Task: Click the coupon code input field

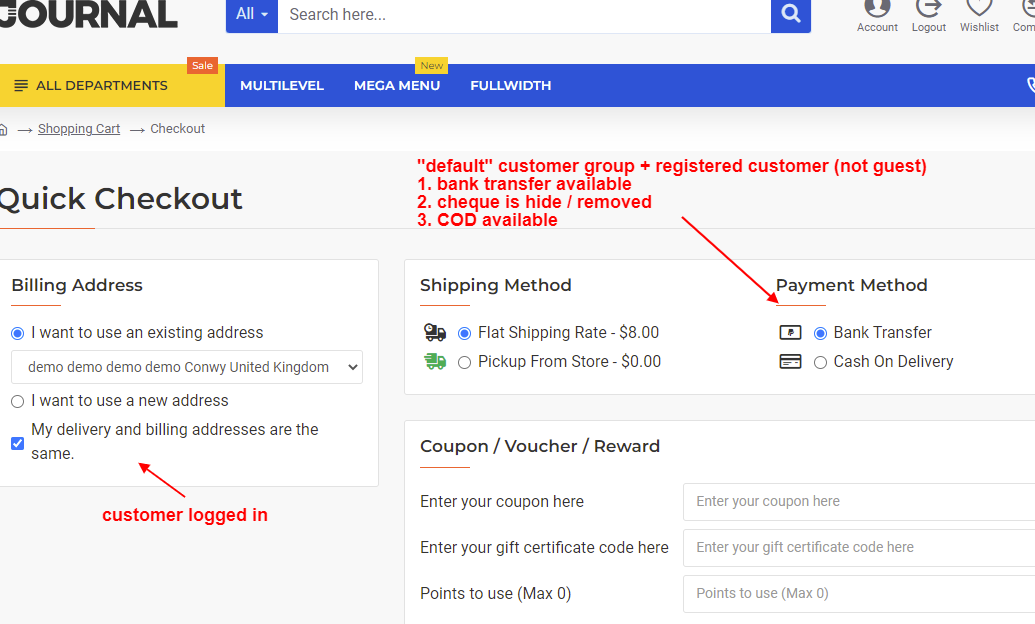Action: pyautogui.click(x=859, y=502)
